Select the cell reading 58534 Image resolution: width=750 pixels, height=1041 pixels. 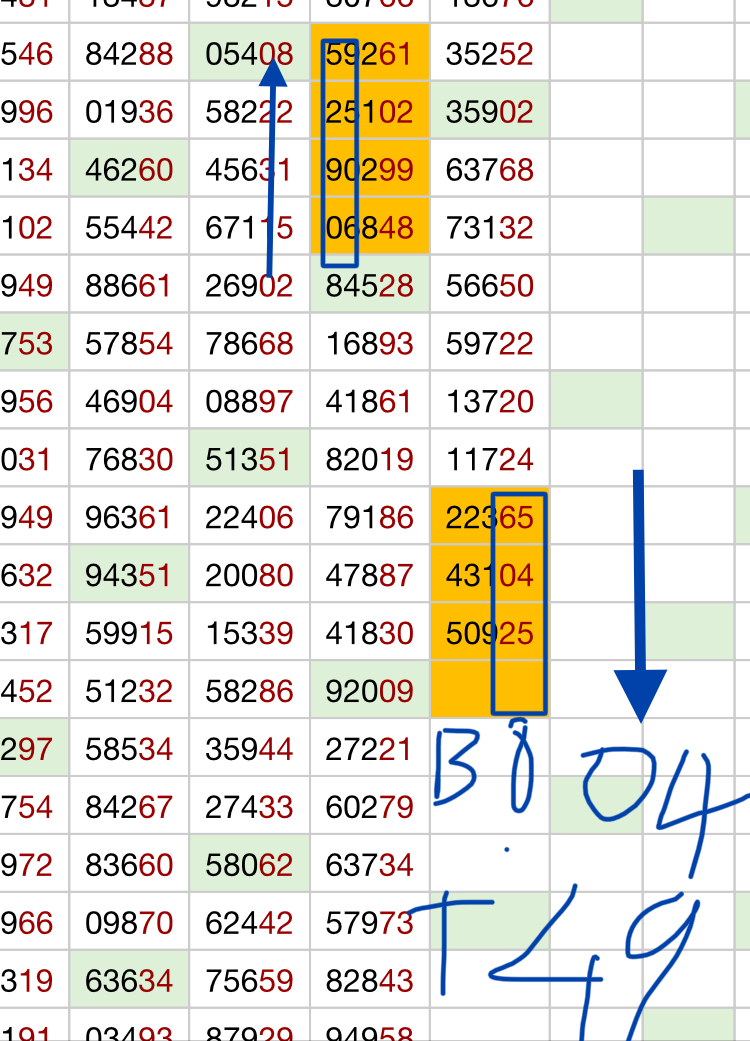(x=129, y=748)
